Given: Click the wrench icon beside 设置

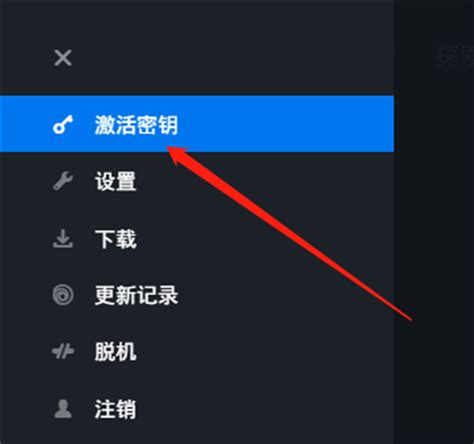Looking at the screenshot, I should coord(63,181).
